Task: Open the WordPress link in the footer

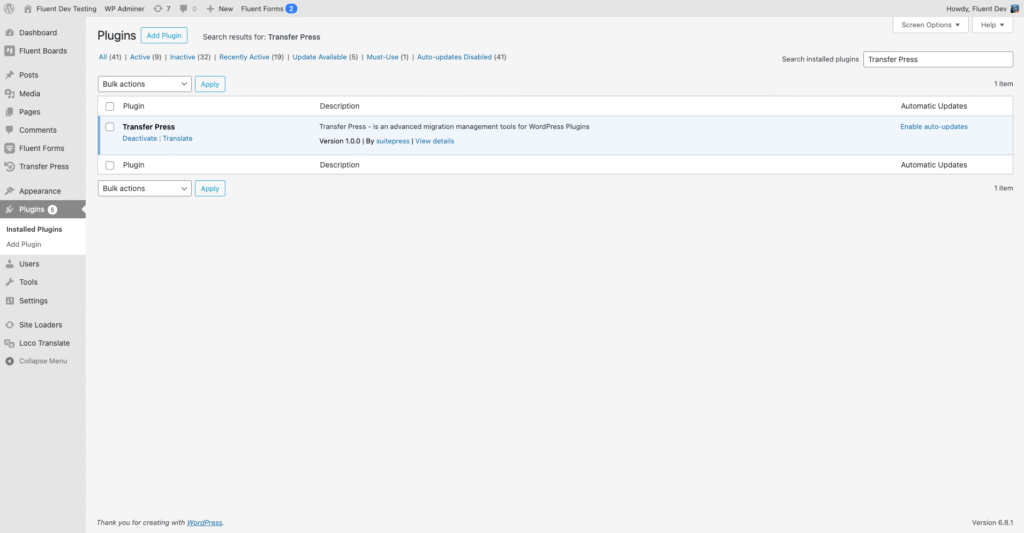Action: point(204,523)
